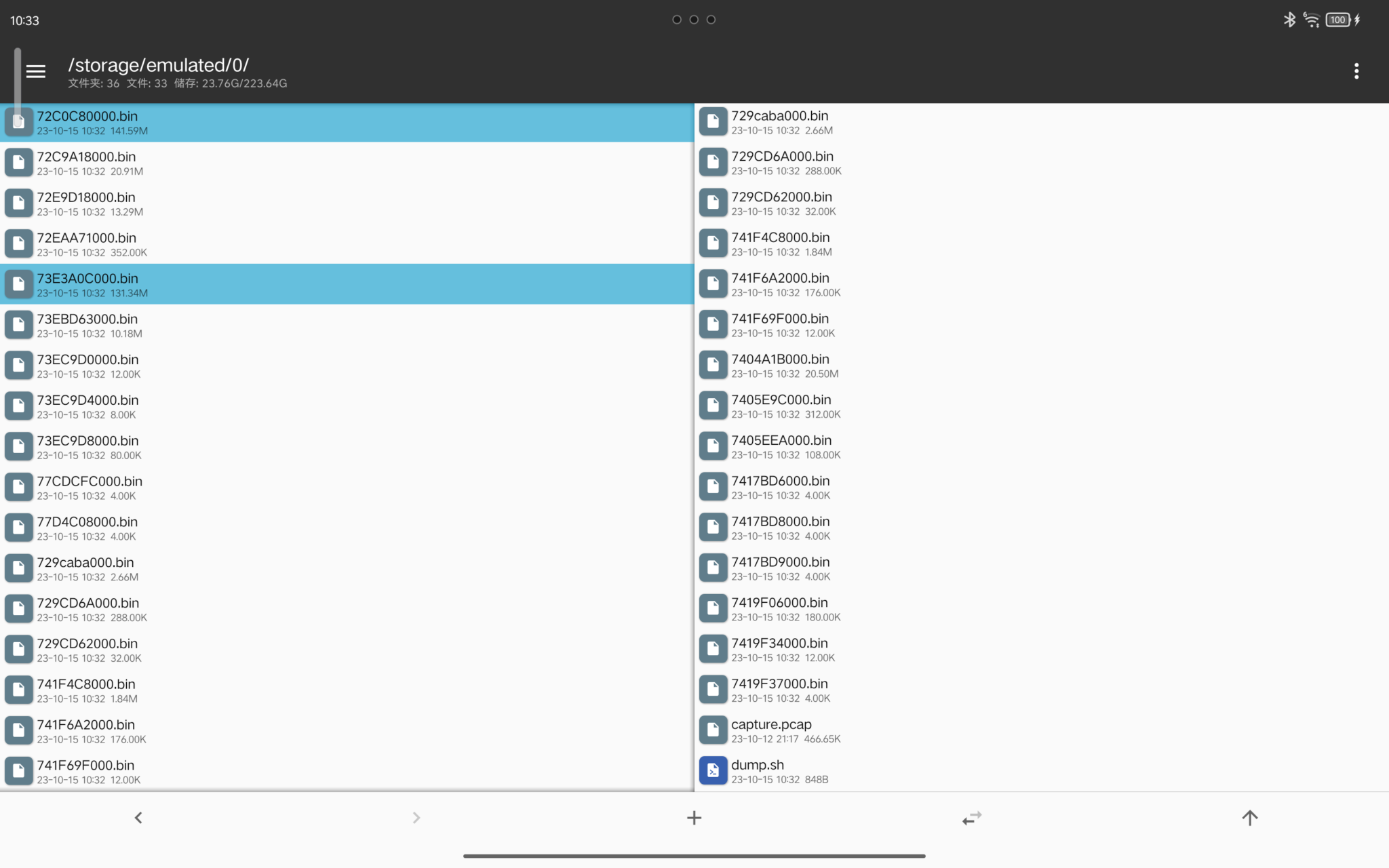Tap the swap panes arrows icon
Viewport: 1389px width, 868px height.
[972, 818]
